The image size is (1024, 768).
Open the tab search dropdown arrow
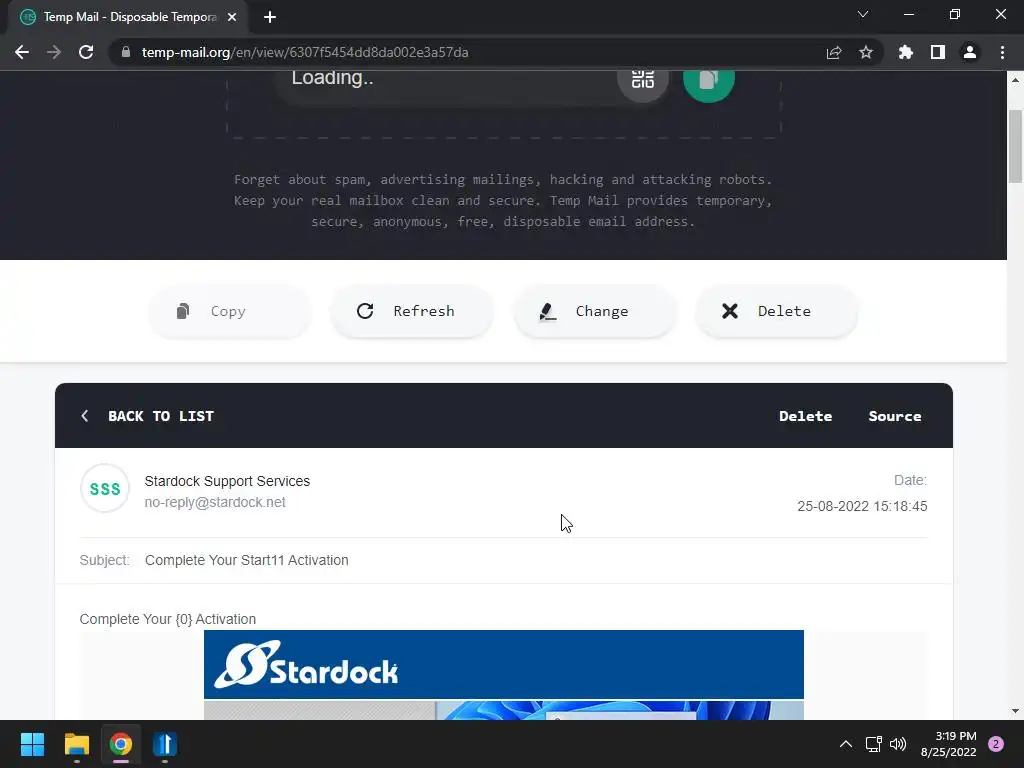click(863, 14)
